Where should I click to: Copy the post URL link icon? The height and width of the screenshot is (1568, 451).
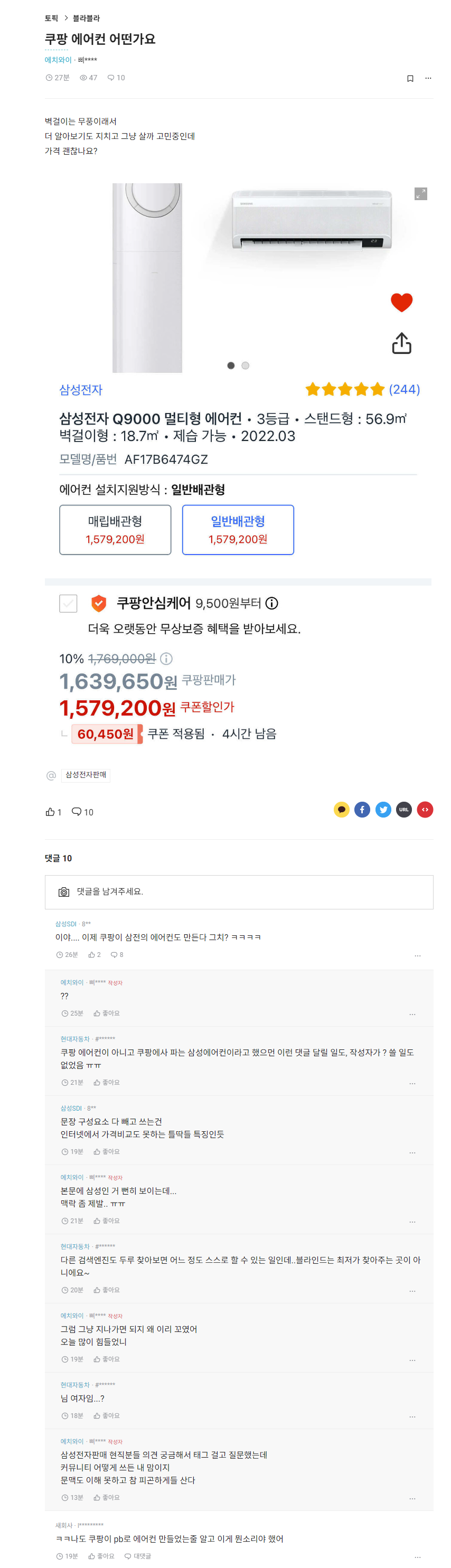403,810
